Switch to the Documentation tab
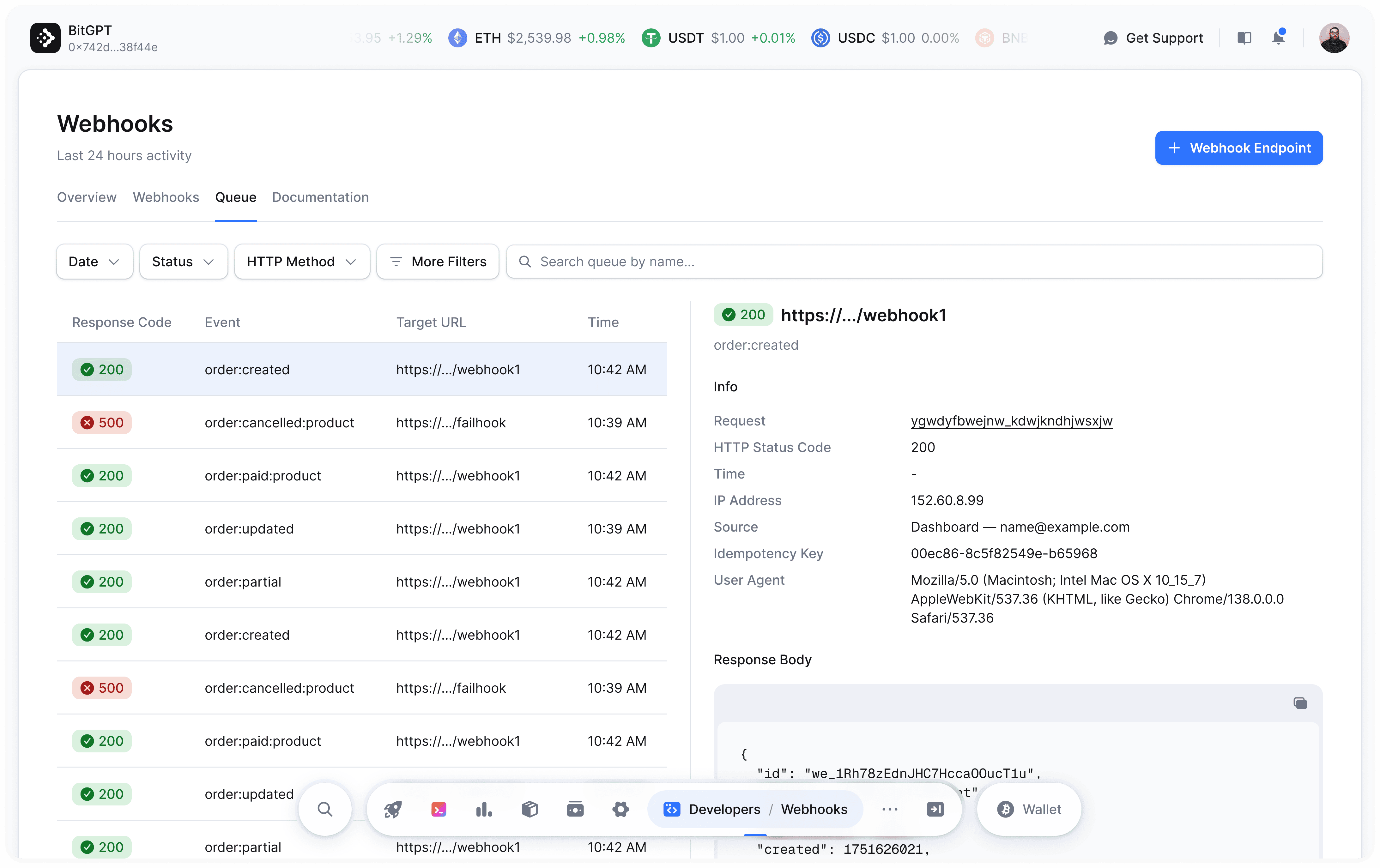Viewport: 1380px width, 868px height. [320, 197]
